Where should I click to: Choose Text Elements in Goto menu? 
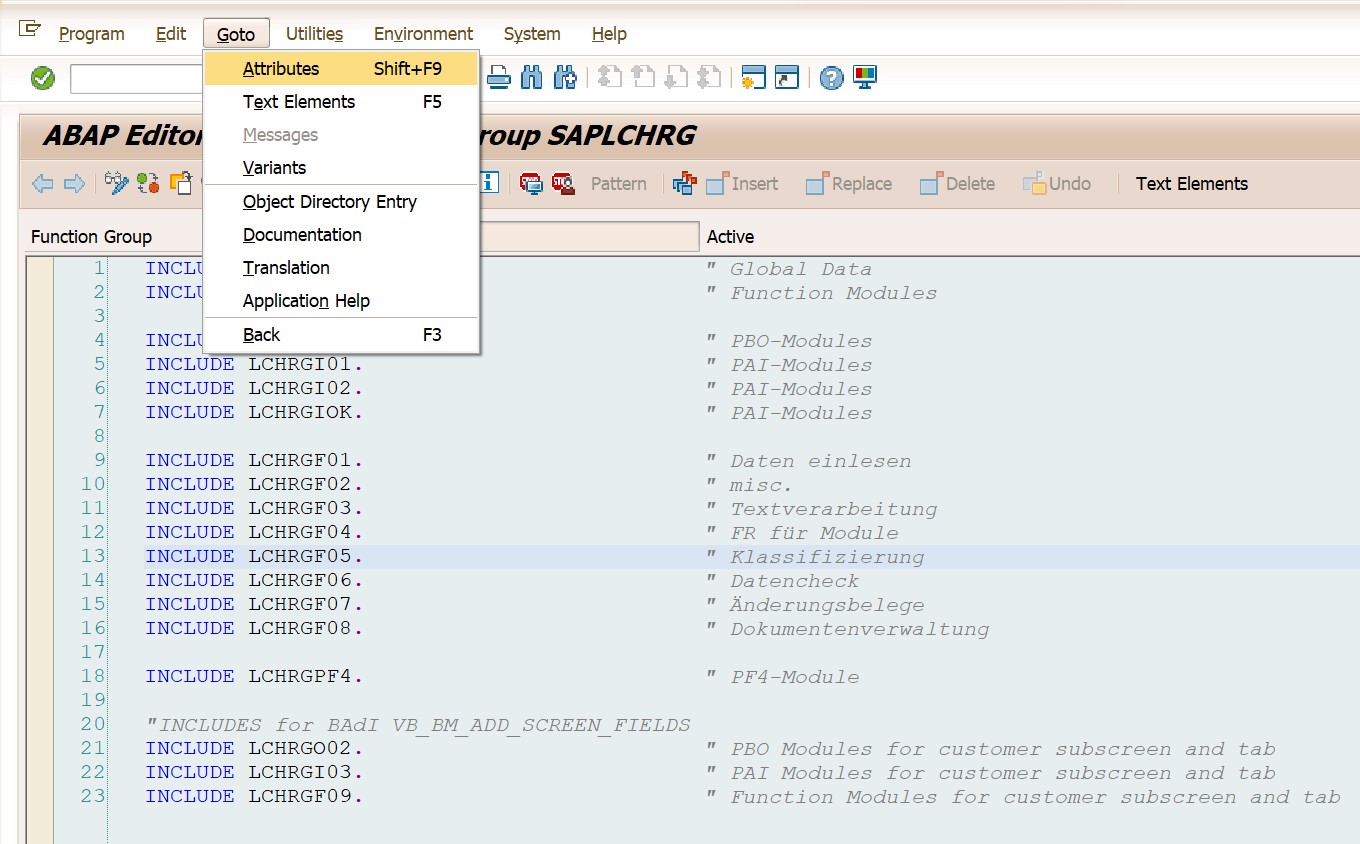coord(299,102)
